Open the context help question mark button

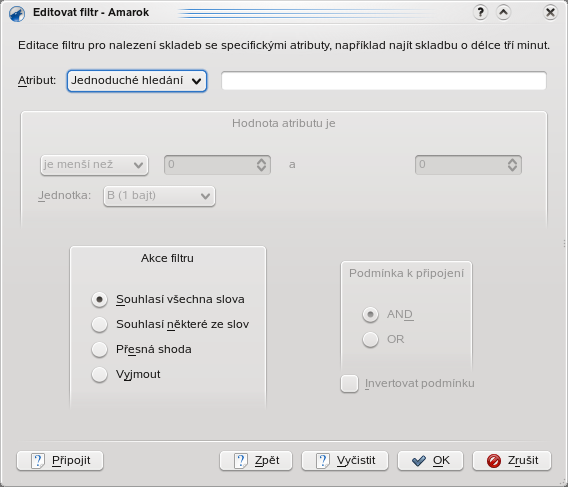[x=480, y=13]
